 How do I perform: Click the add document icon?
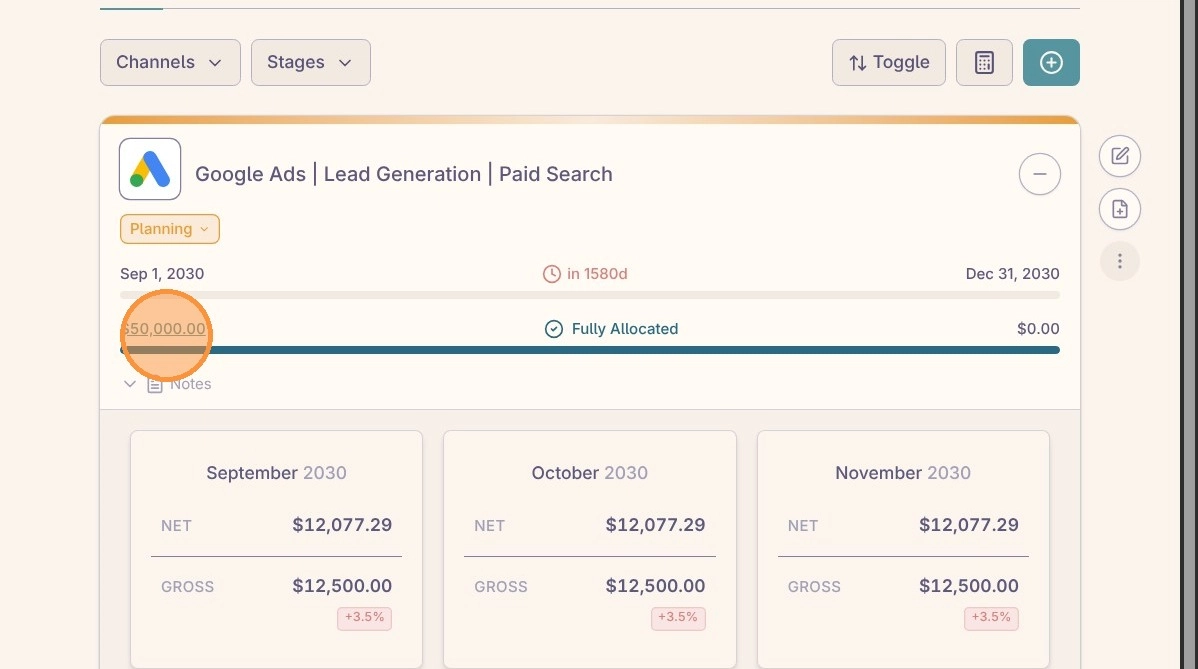(x=1119, y=209)
